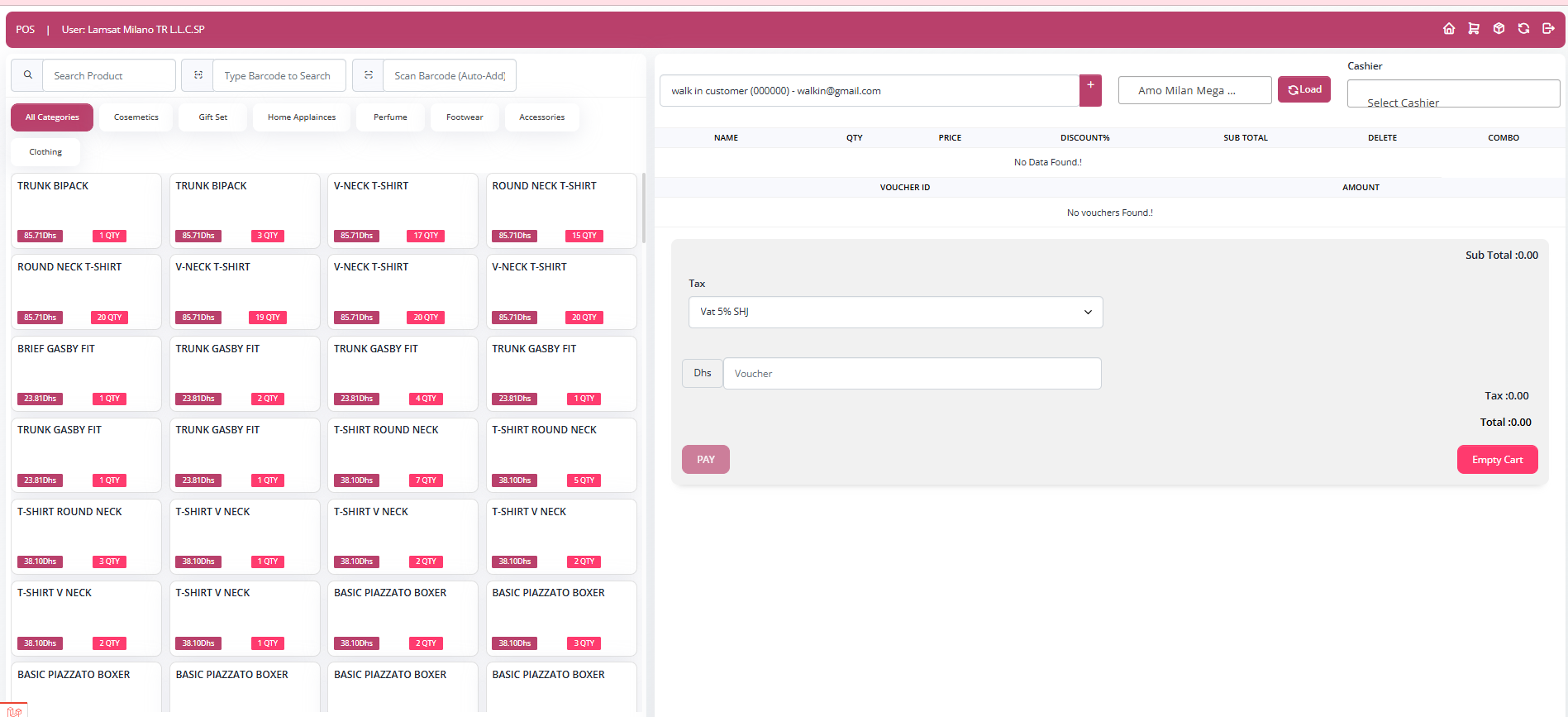Click the product list vertical scrollbar
The height and width of the screenshot is (717, 1568).
tap(644, 207)
